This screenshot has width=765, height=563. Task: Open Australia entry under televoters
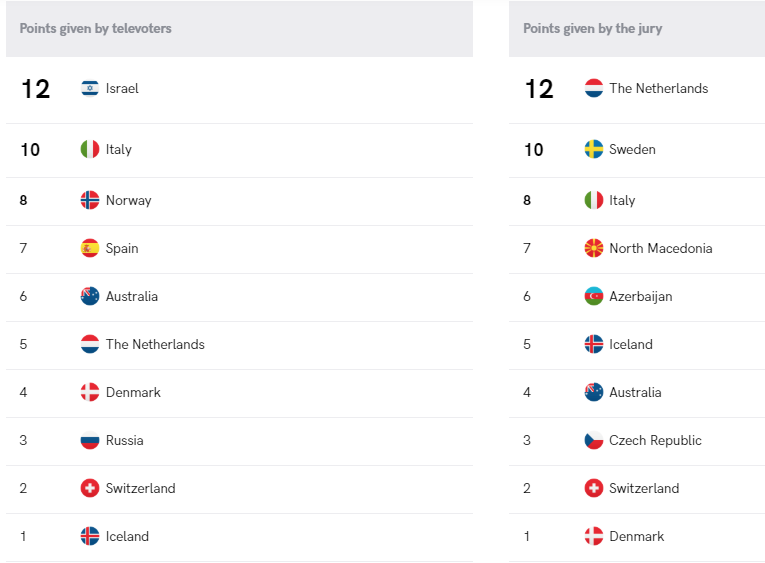click(132, 296)
